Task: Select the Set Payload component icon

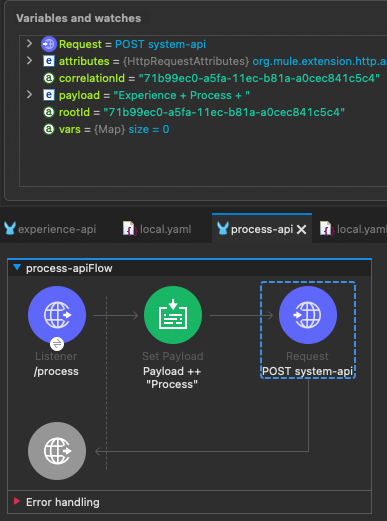Action: click(x=173, y=315)
